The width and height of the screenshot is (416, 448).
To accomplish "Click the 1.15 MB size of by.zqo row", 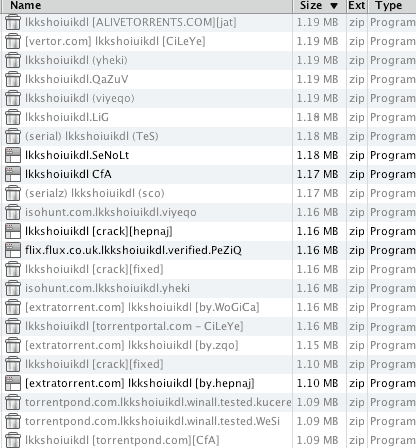I will point(317,345).
